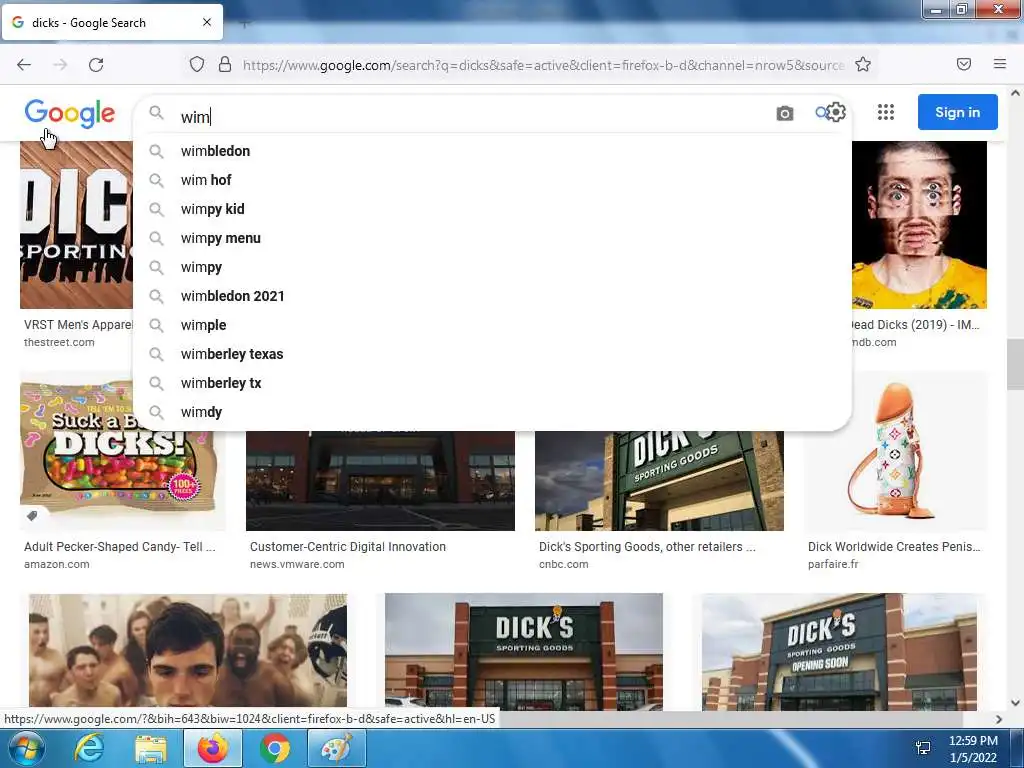1024x768 pixels.
Task: Open the clock showing 12:59 PM
Action: click(x=973, y=749)
